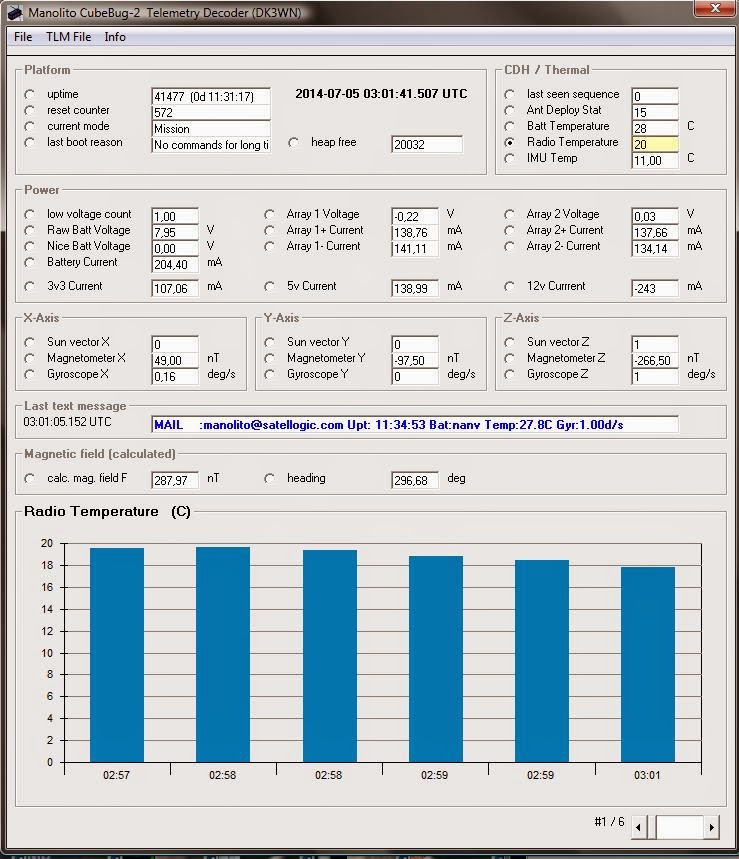Click scrollbar right arrow near #1 / 6
This screenshot has height=859, width=739.
coord(712,827)
